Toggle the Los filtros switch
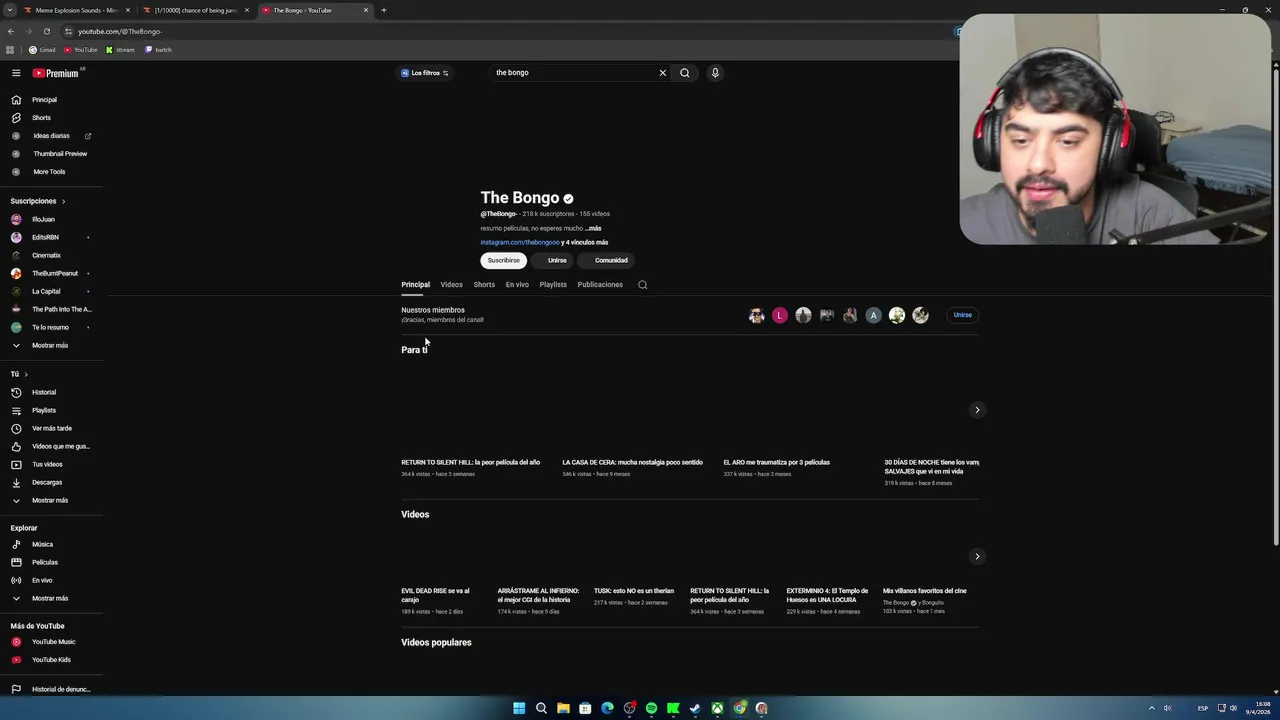This screenshot has width=1280, height=720. (445, 73)
